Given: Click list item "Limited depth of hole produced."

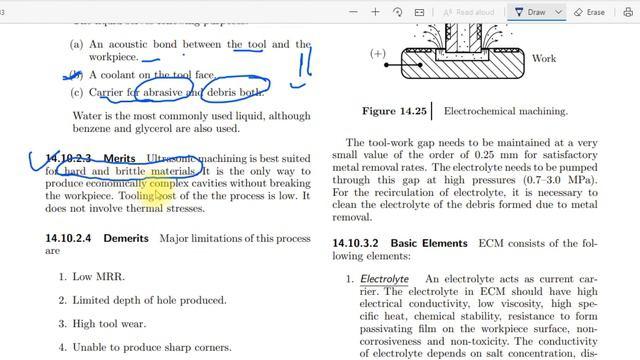Looking at the screenshot, I should (x=149, y=300).
